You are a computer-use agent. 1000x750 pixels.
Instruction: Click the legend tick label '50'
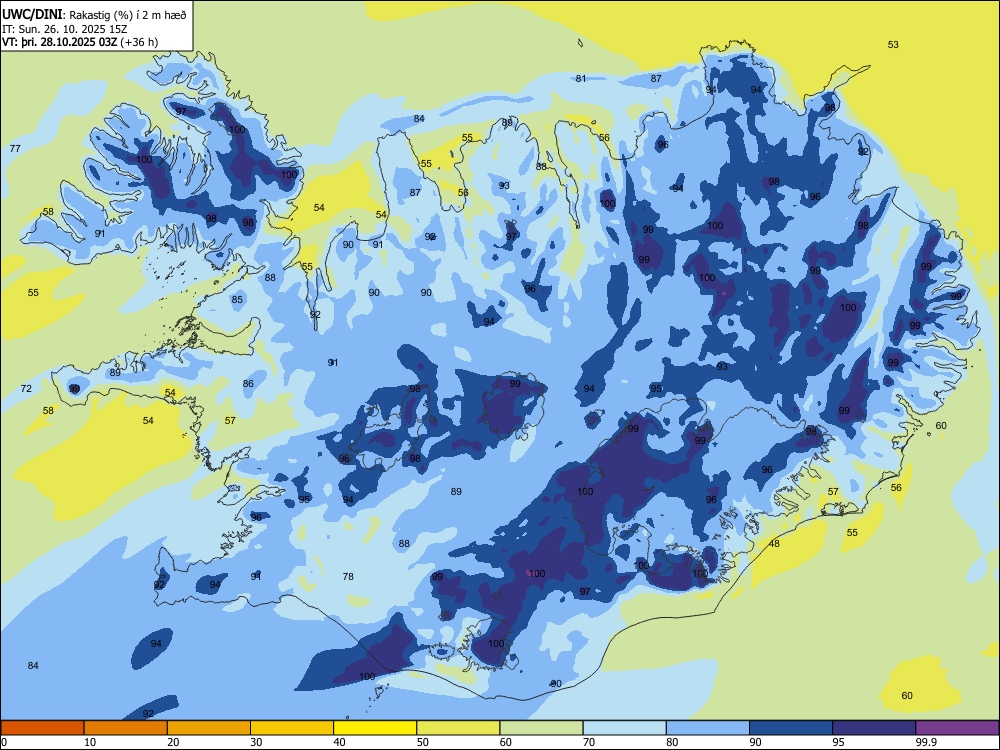point(422,742)
